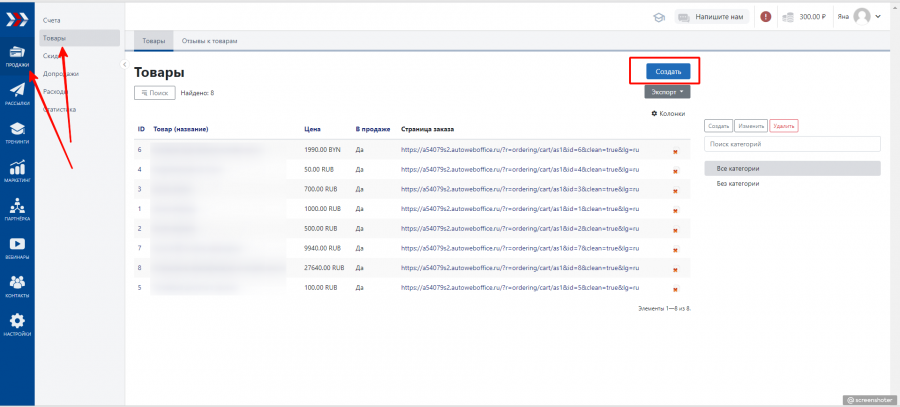Open the Рассылки paper-plane icon
Screen dimensions: 900x407
click(x=17, y=93)
